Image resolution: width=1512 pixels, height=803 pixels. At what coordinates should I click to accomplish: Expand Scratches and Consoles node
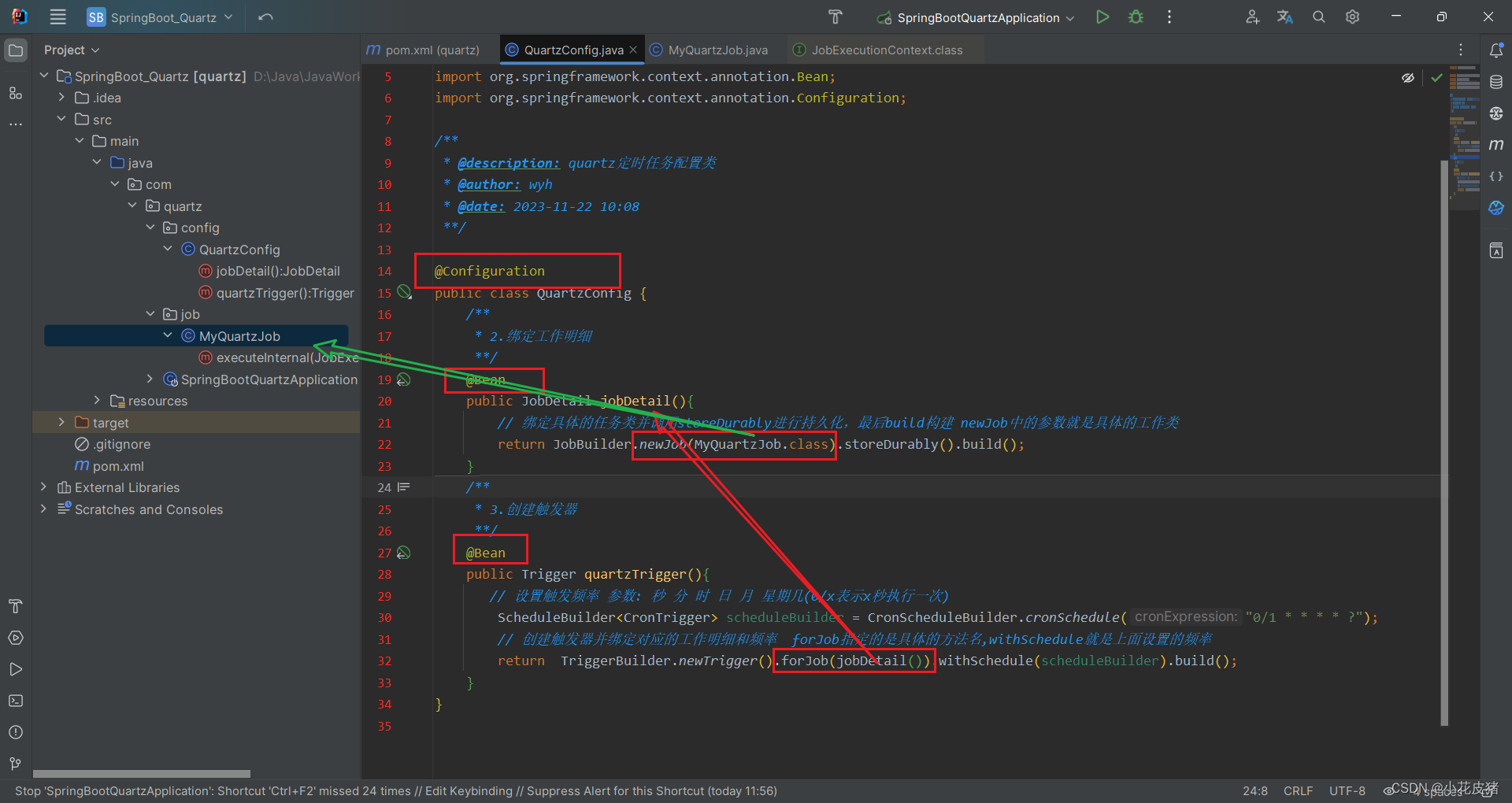[x=44, y=509]
